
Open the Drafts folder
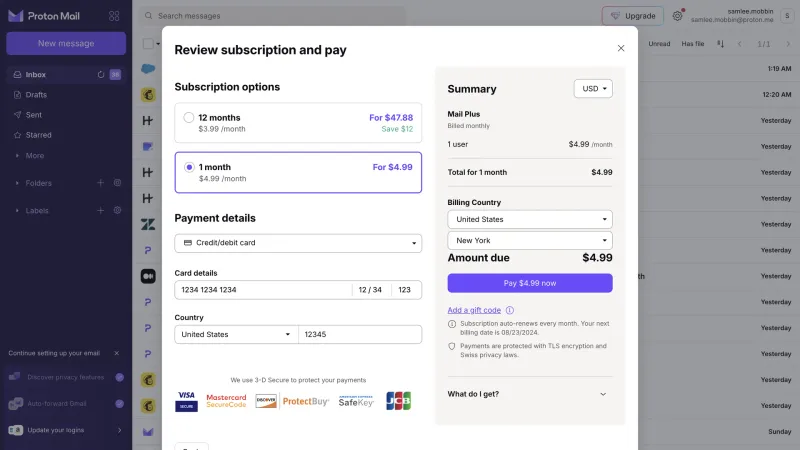click(x=36, y=95)
